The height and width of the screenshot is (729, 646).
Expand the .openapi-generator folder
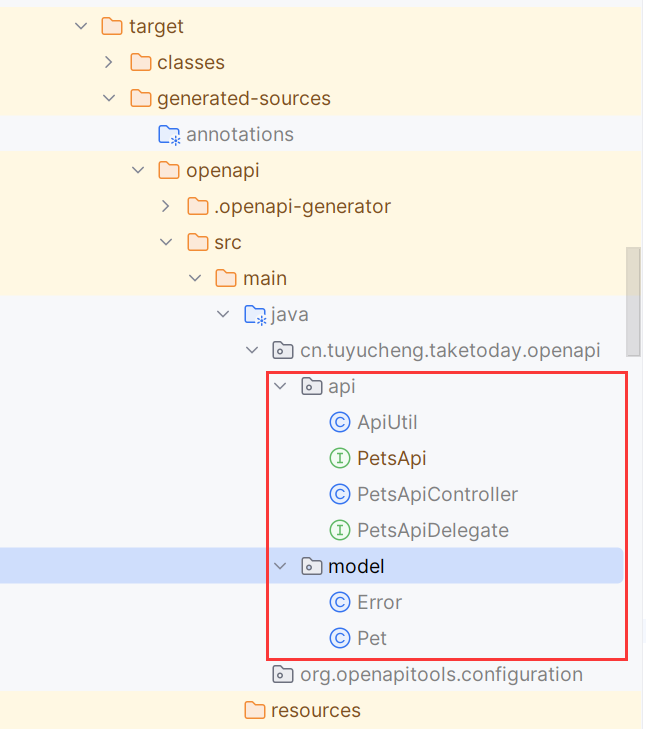[x=166, y=206]
